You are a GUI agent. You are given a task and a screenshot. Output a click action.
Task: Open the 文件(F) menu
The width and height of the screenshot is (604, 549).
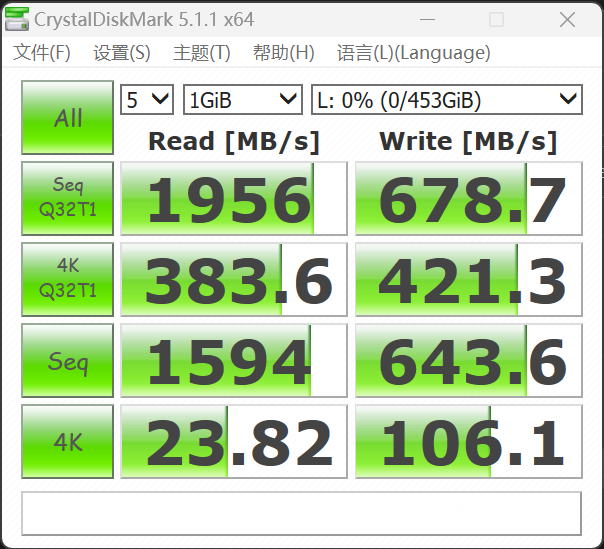pos(42,52)
